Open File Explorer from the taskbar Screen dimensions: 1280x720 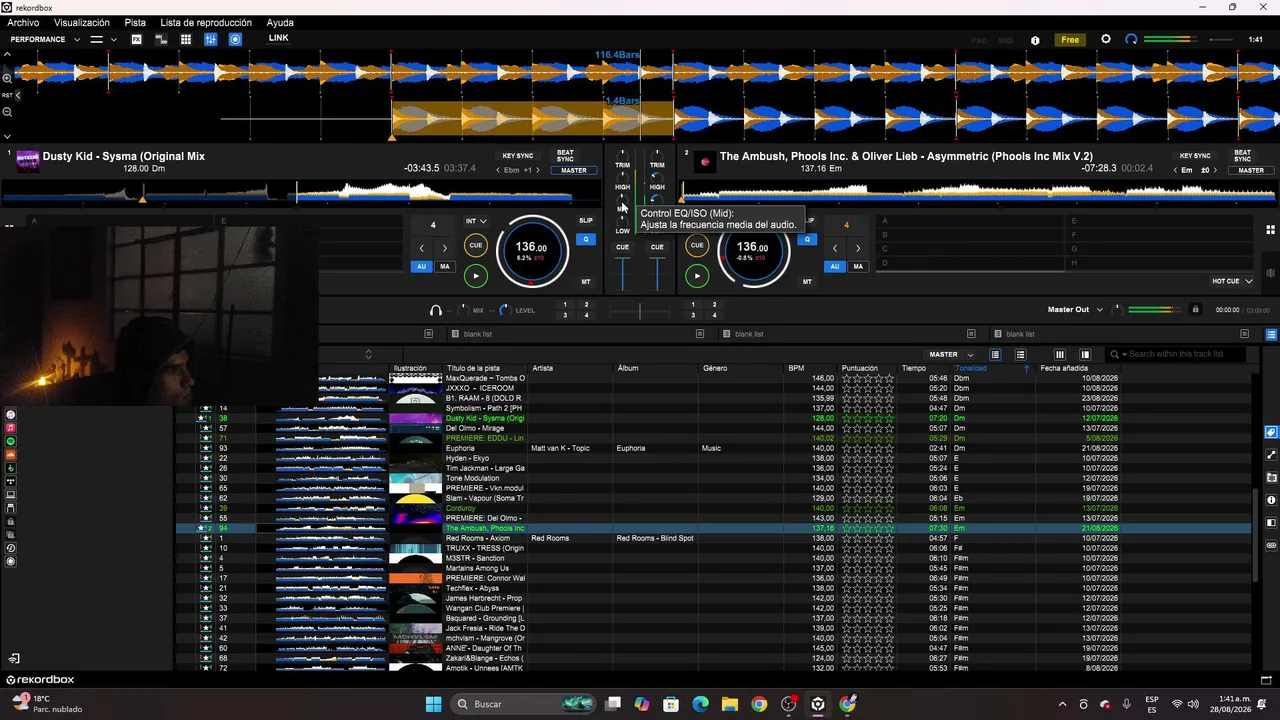pyautogui.click(x=729, y=704)
